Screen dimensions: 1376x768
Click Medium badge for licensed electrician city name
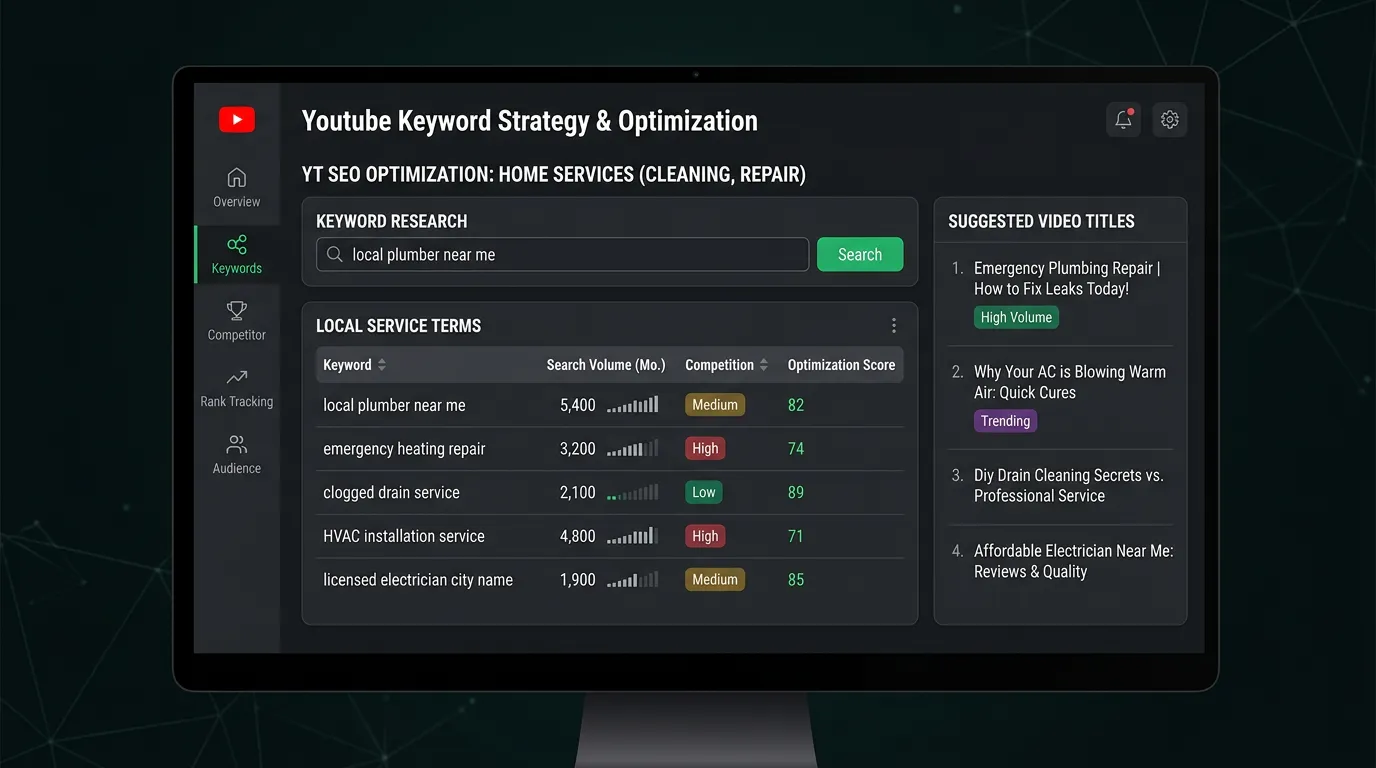tap(715, 580)
